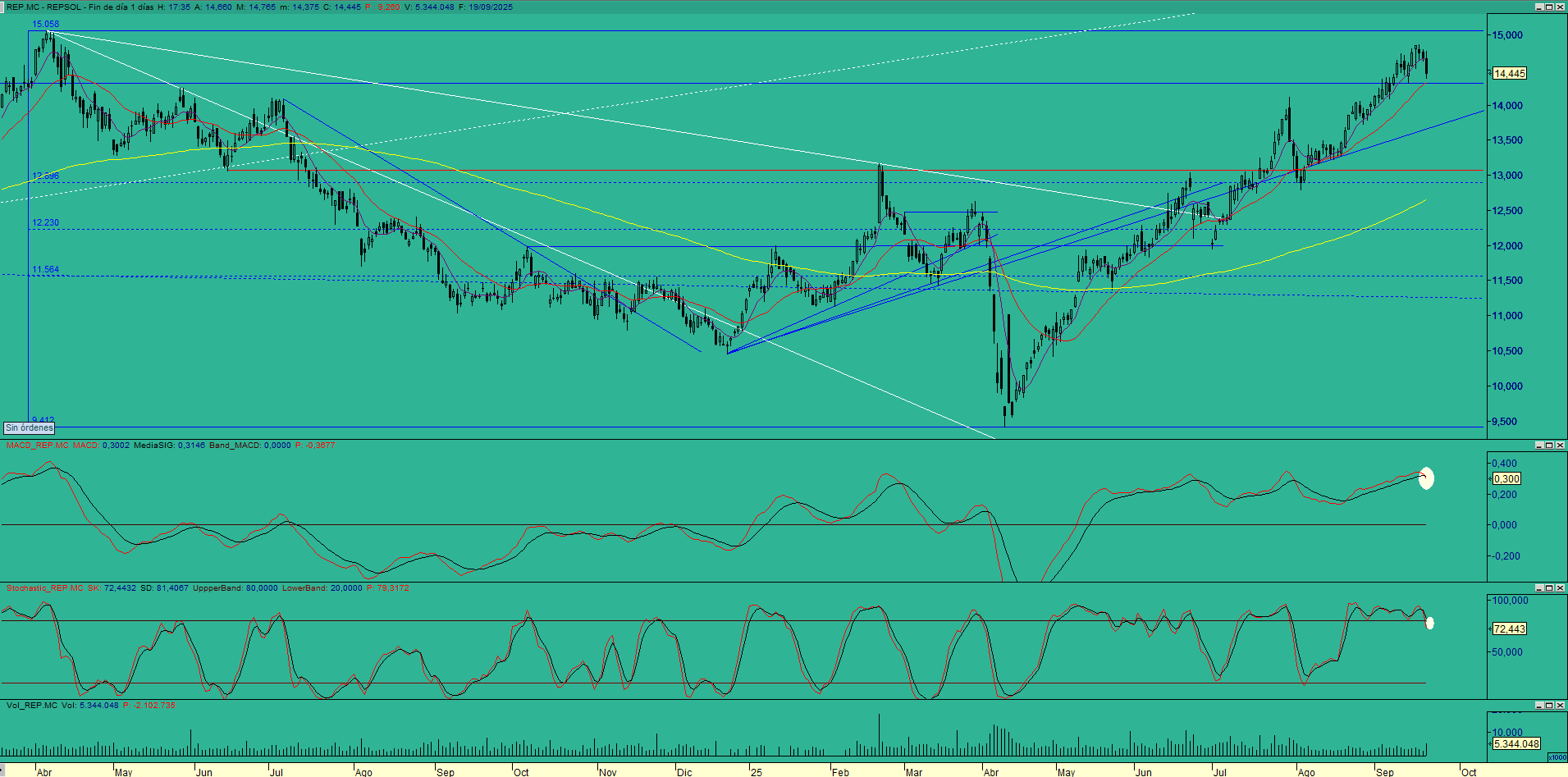Minimize the Stochastic indicator panel
The height and width of the screenshot is (777, 1568).
[1538, 587]
